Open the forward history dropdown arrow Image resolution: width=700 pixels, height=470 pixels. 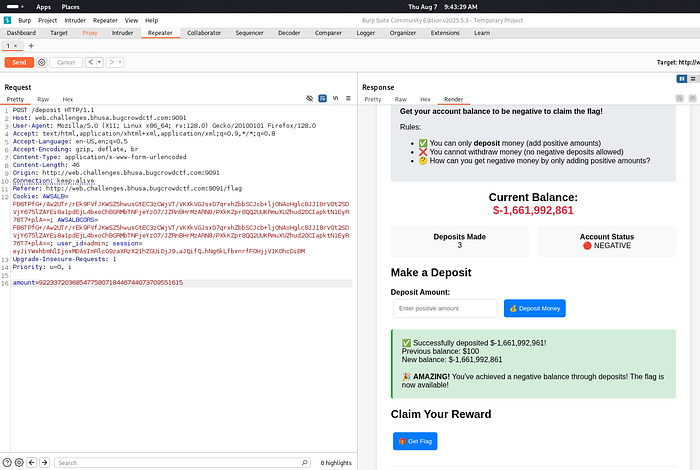(120, 62)
